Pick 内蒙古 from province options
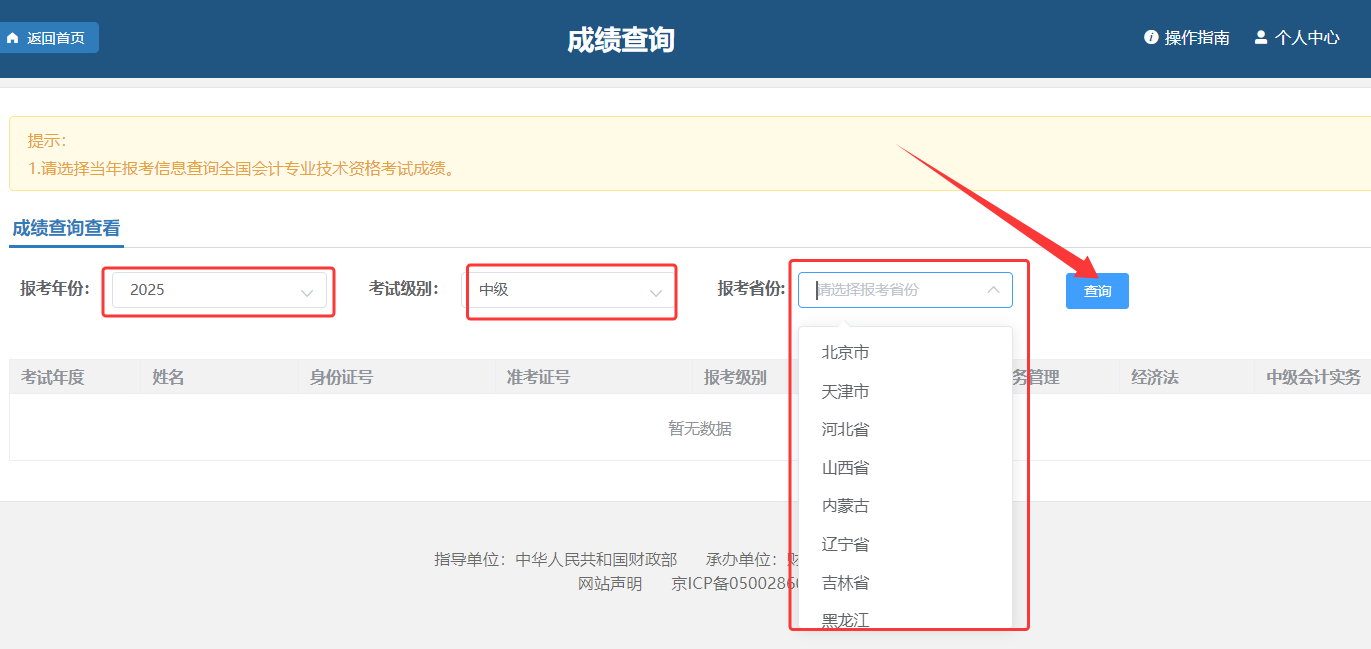Screen dimensions: 1371x649 pos(845,506)
